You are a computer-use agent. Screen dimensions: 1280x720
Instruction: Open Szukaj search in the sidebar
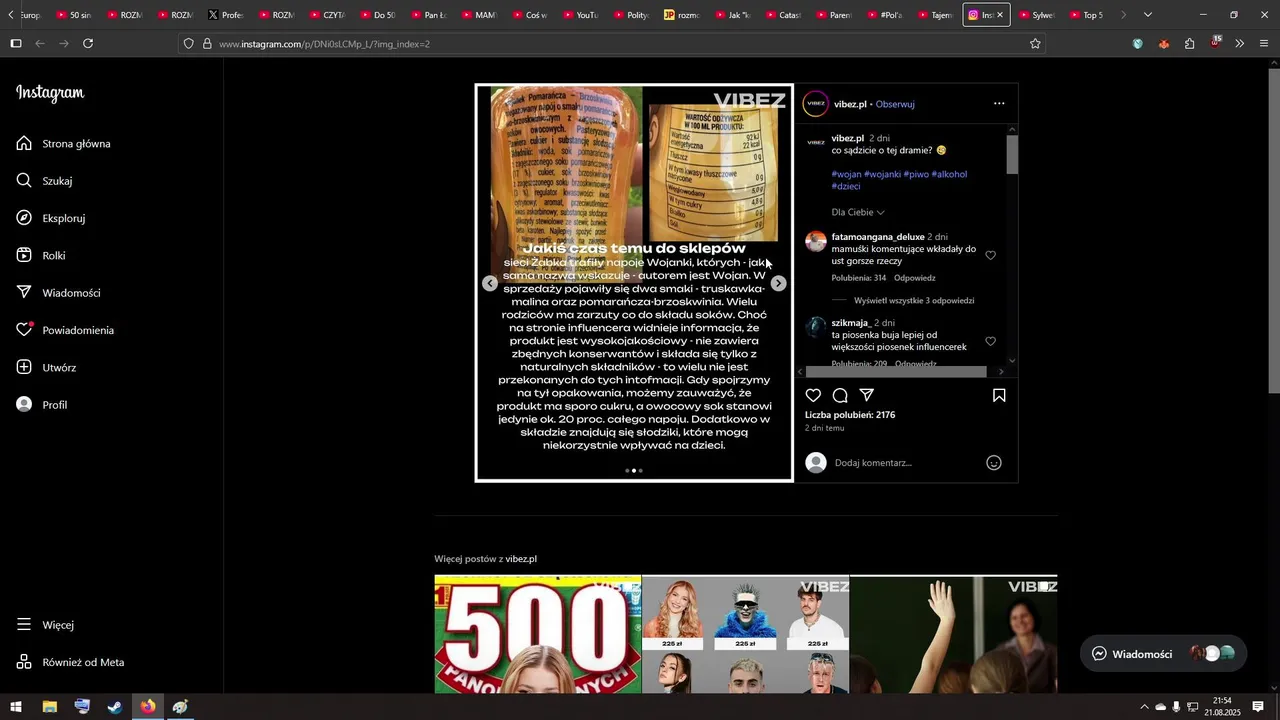coord(44,181)
